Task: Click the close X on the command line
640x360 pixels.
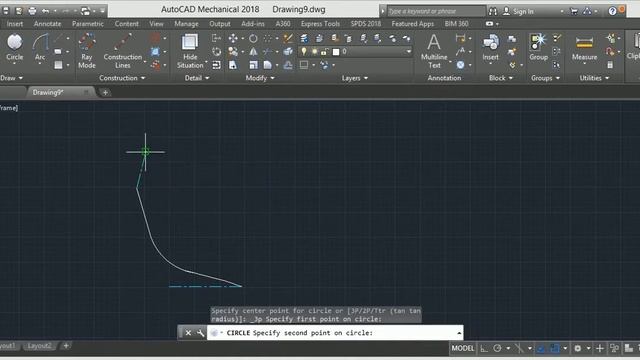Action: [188, 333]
